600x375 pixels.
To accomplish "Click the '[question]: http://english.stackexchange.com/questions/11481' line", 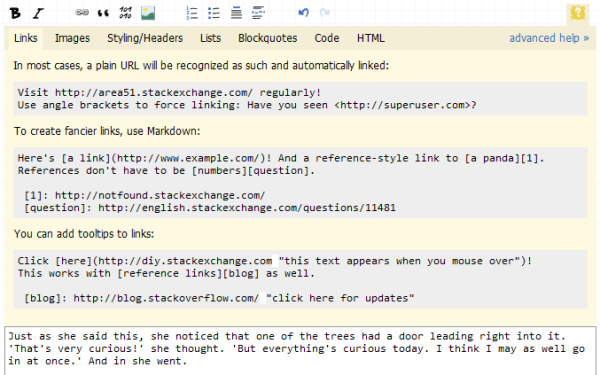I will point(210,208).
